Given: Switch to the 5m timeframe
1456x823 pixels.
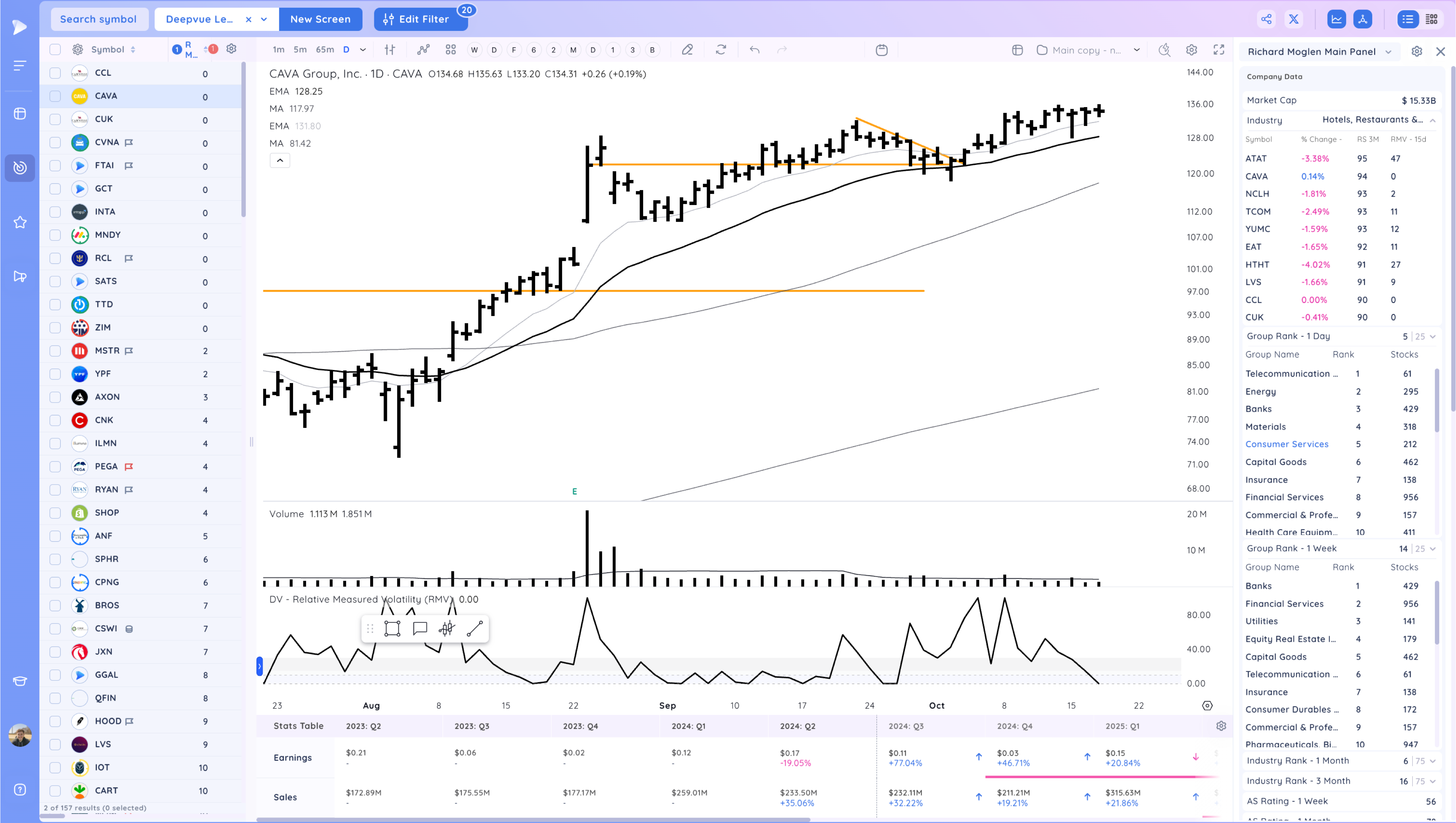Looking at the screenshot, I should tap(300, 50).
